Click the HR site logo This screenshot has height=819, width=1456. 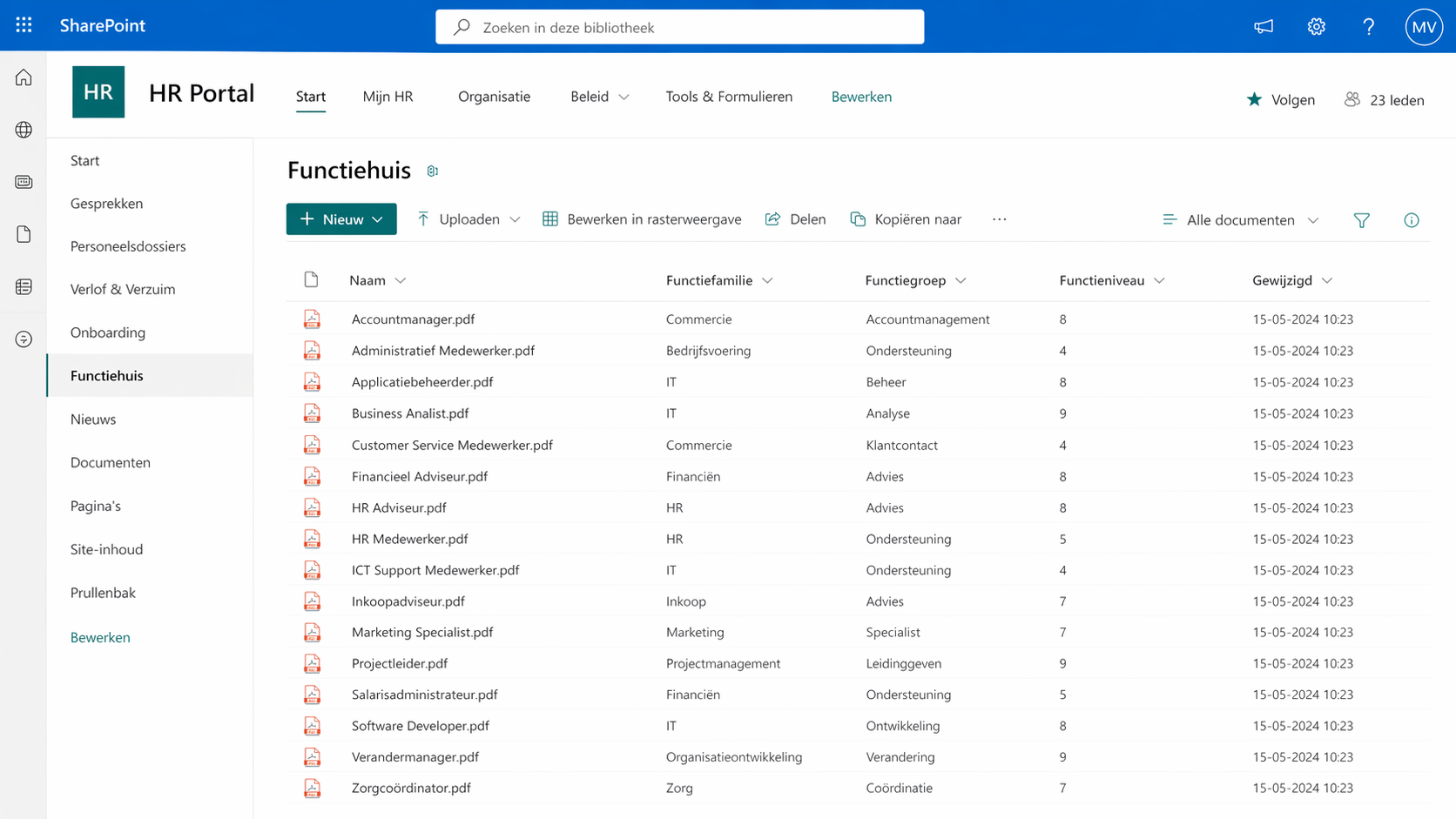tap(98, 92)
